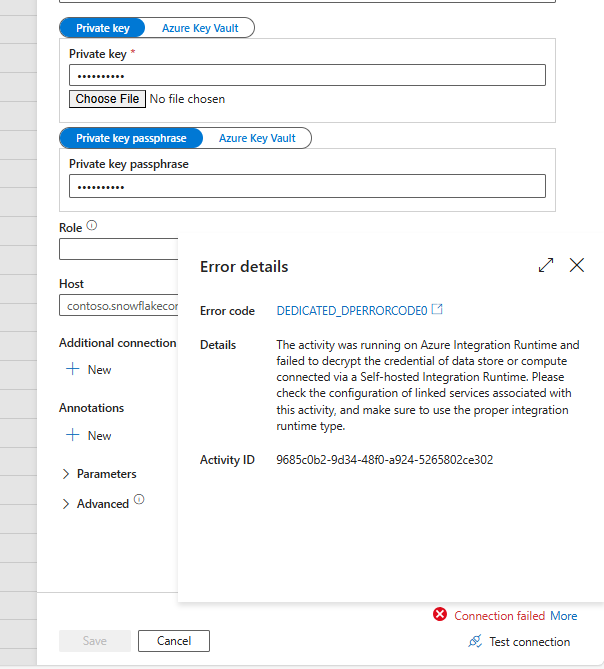Screen dimensions: 604x669
Task: Click the red Connection failed error icon
Action: click(x=440, y=614)
